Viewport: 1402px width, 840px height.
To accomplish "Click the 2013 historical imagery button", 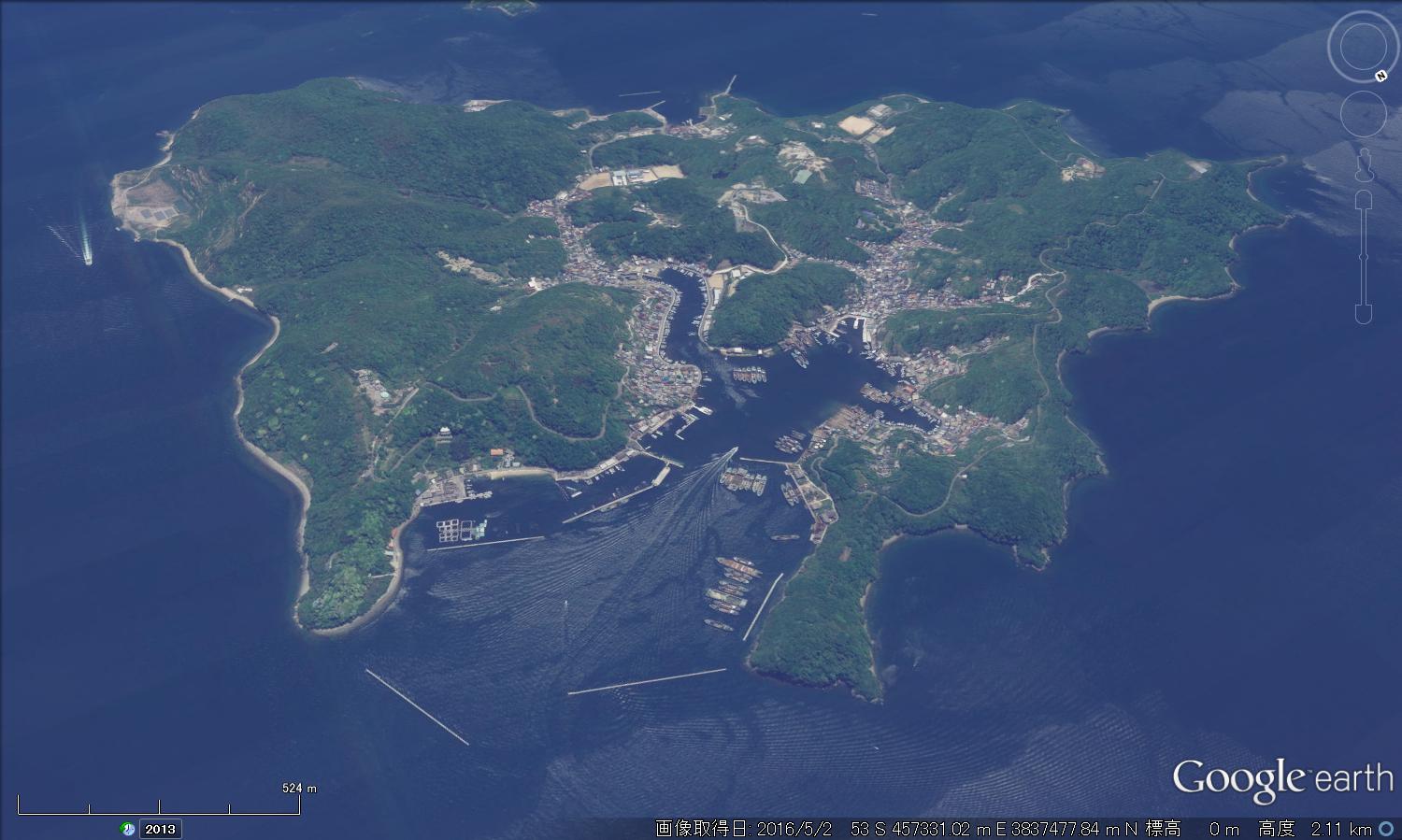I will [x=160, y=829].
